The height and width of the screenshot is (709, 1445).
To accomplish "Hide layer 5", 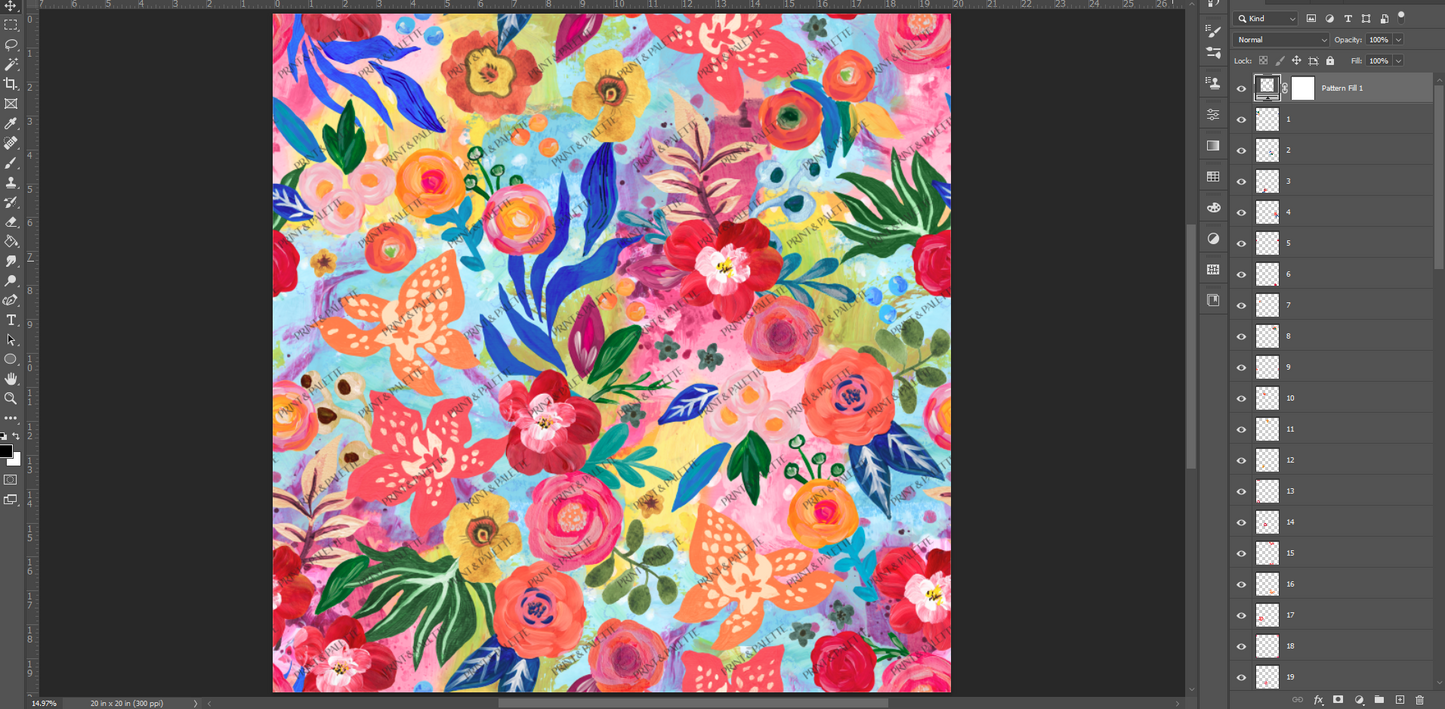I will click(x=1241, y=243).
